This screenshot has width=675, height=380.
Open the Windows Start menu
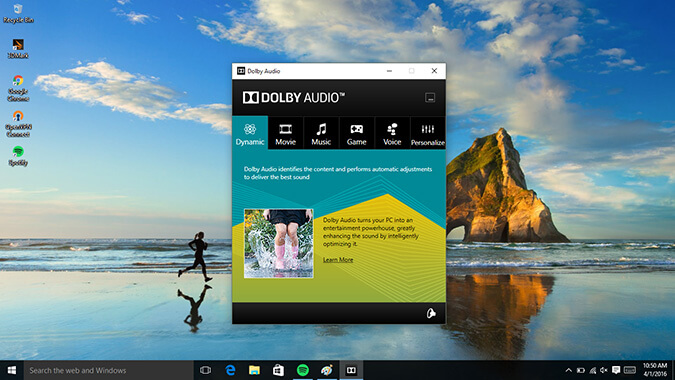tap(12, 370)
